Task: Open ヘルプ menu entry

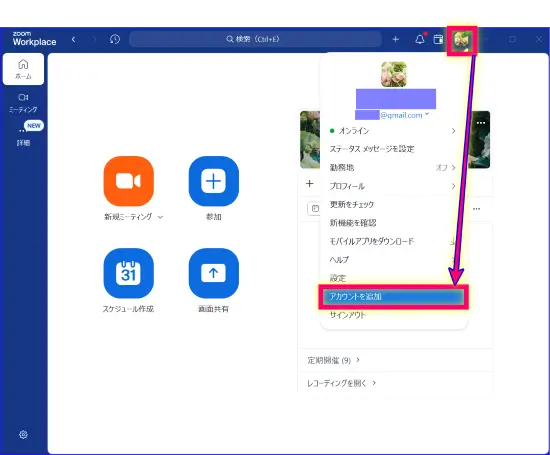Action: tap(394, 260)
